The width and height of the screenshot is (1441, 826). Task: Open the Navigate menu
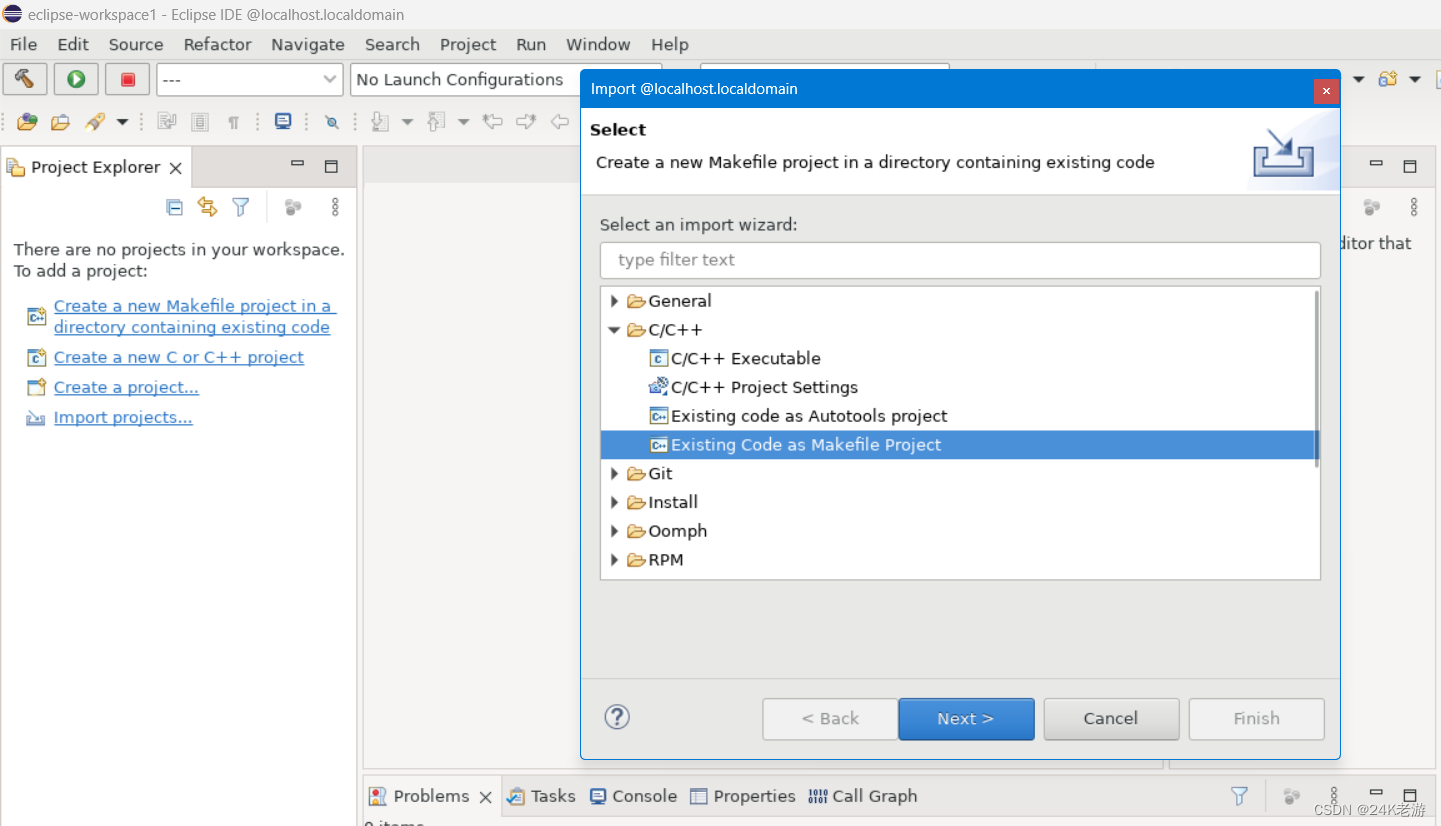click(x=308, y=44)
